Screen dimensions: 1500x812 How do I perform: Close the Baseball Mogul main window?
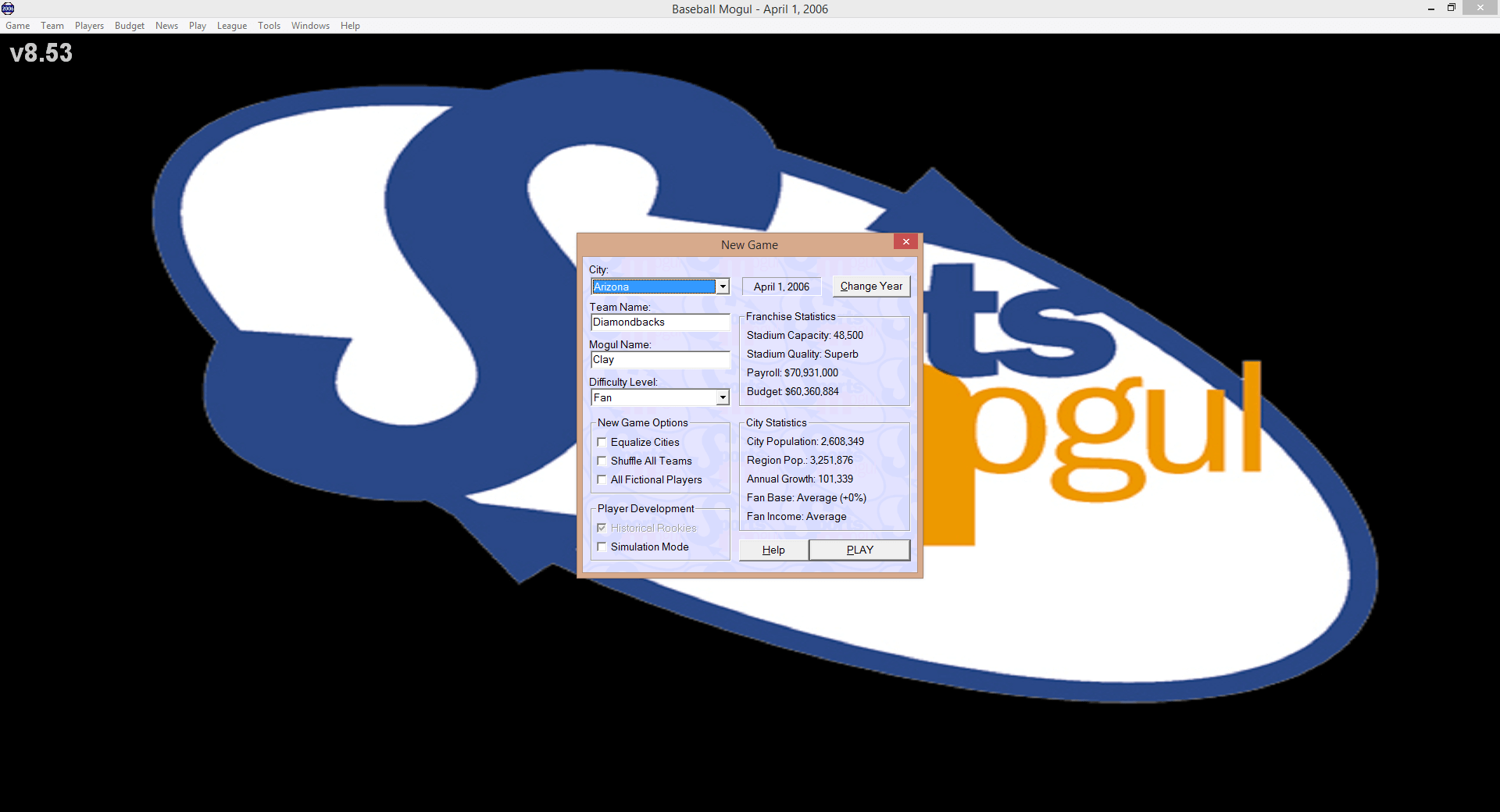[x=1480, y=8]
